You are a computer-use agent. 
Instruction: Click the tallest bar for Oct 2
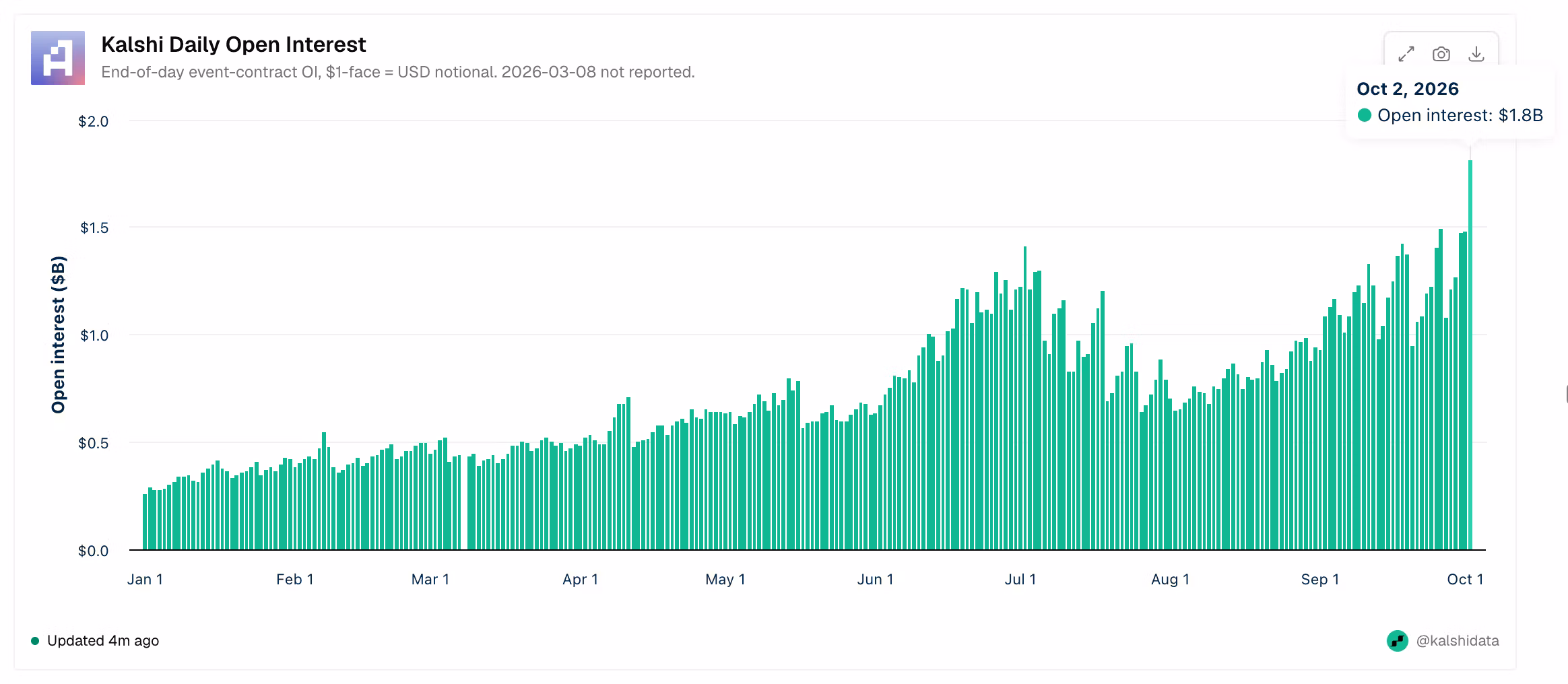[x=1470, y=355]
